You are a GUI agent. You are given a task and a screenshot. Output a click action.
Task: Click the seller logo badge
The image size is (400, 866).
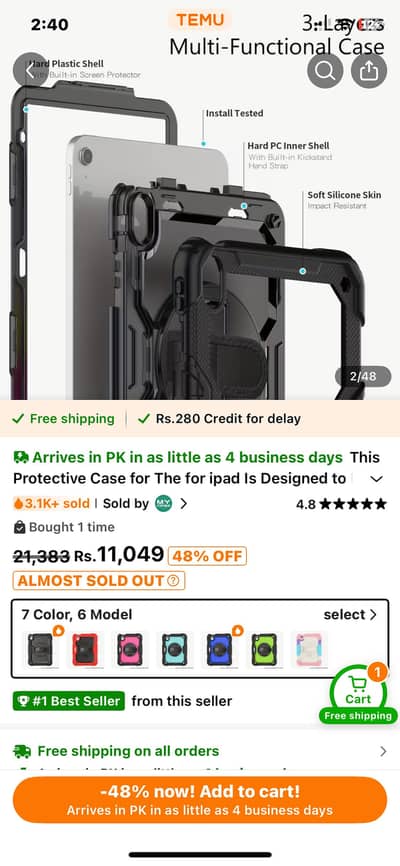point(163,503)
